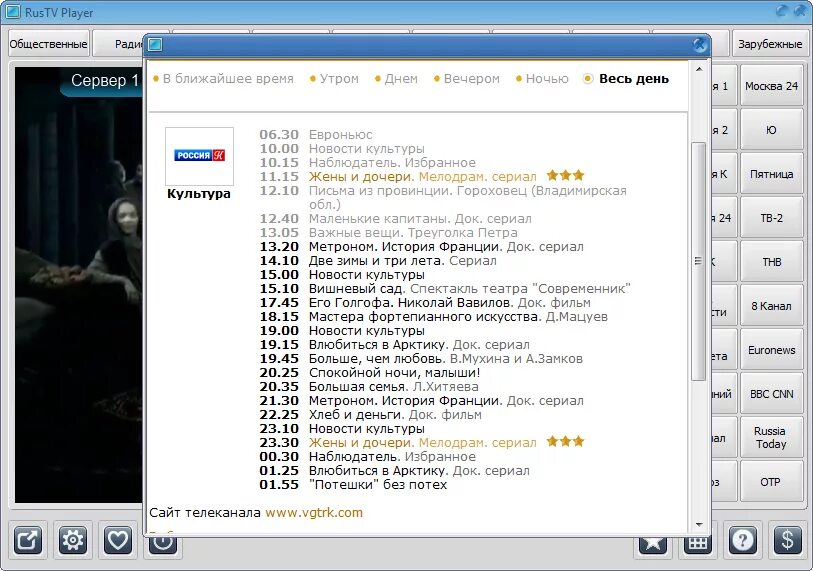Open settings gear in RusTV Player
This screenshot has width=813, height=571.
73,540
